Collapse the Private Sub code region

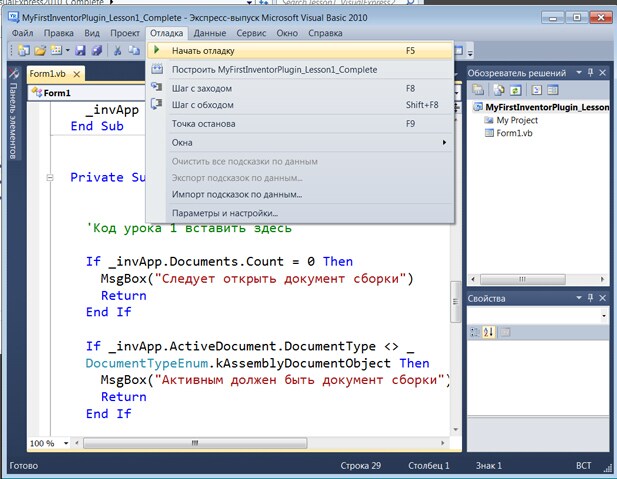click(51, 178)
